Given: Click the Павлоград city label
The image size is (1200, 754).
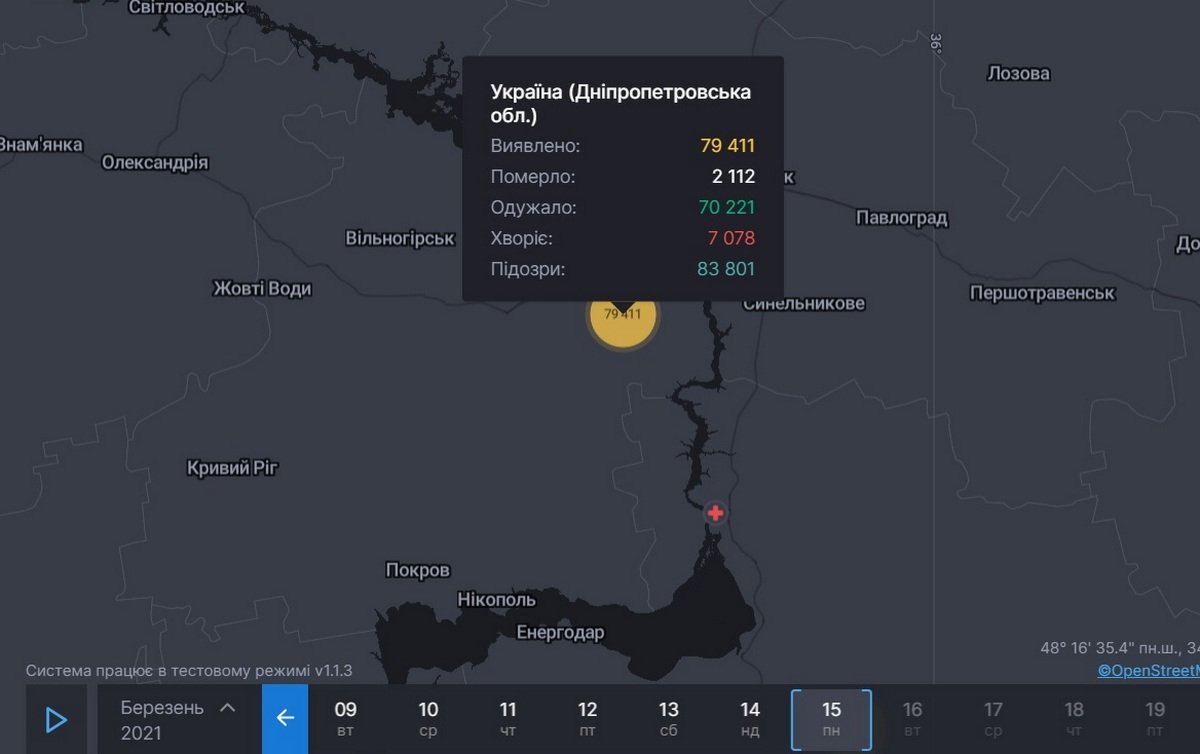Looking at the screenshot, I should (902, 218).
